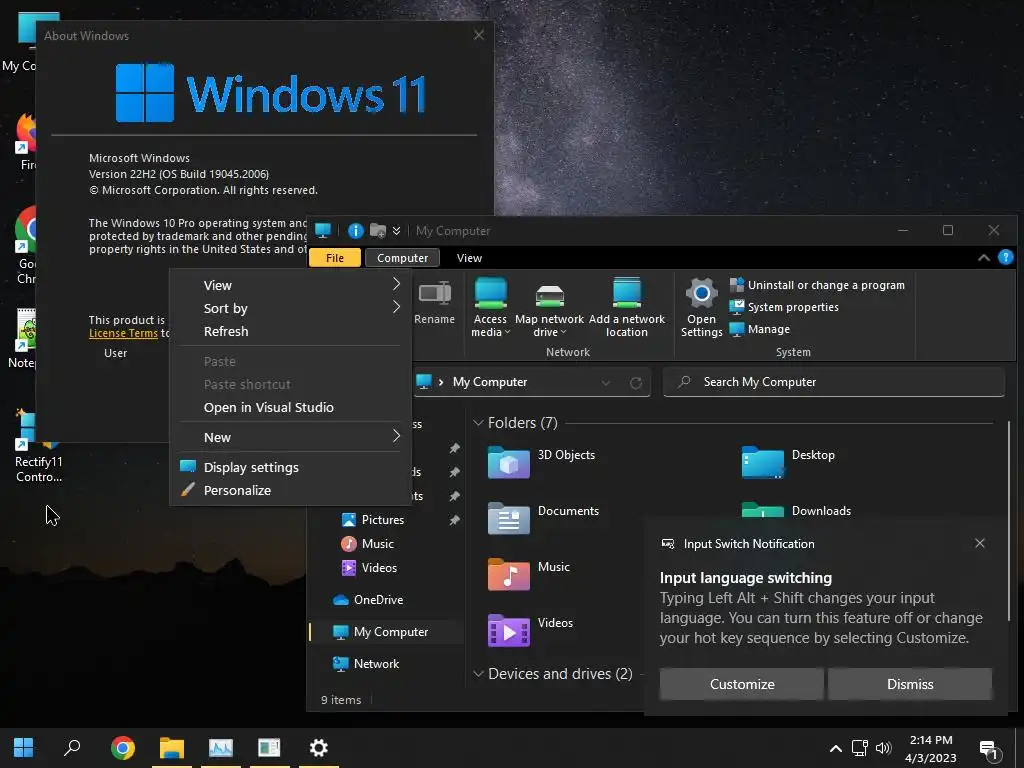Open the File tab in Explorer
Screen dimensions: 1024x768
pyautogui.click(x=335, y=258)
